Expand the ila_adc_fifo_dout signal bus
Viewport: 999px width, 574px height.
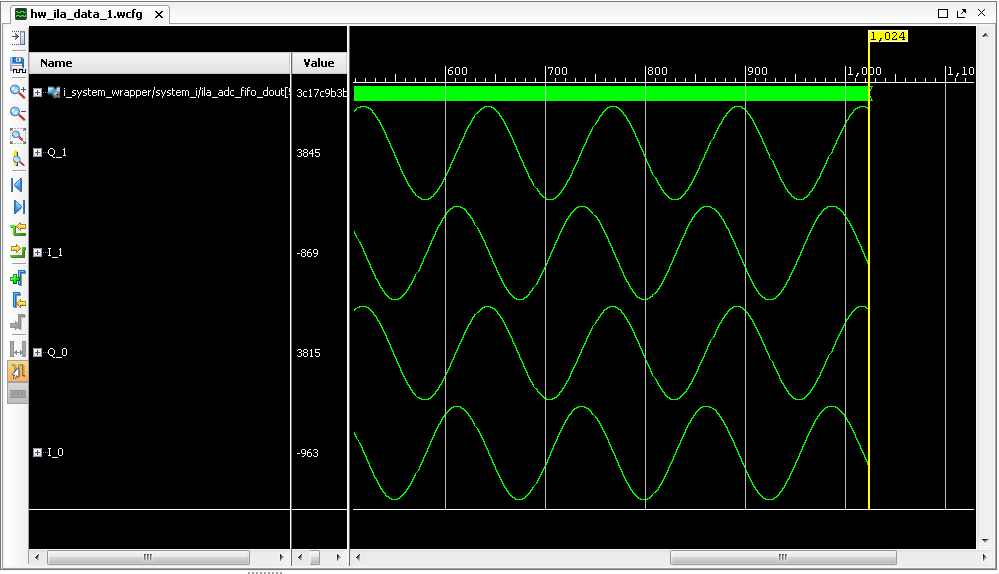pyautogui.click(x=38, y=92)
